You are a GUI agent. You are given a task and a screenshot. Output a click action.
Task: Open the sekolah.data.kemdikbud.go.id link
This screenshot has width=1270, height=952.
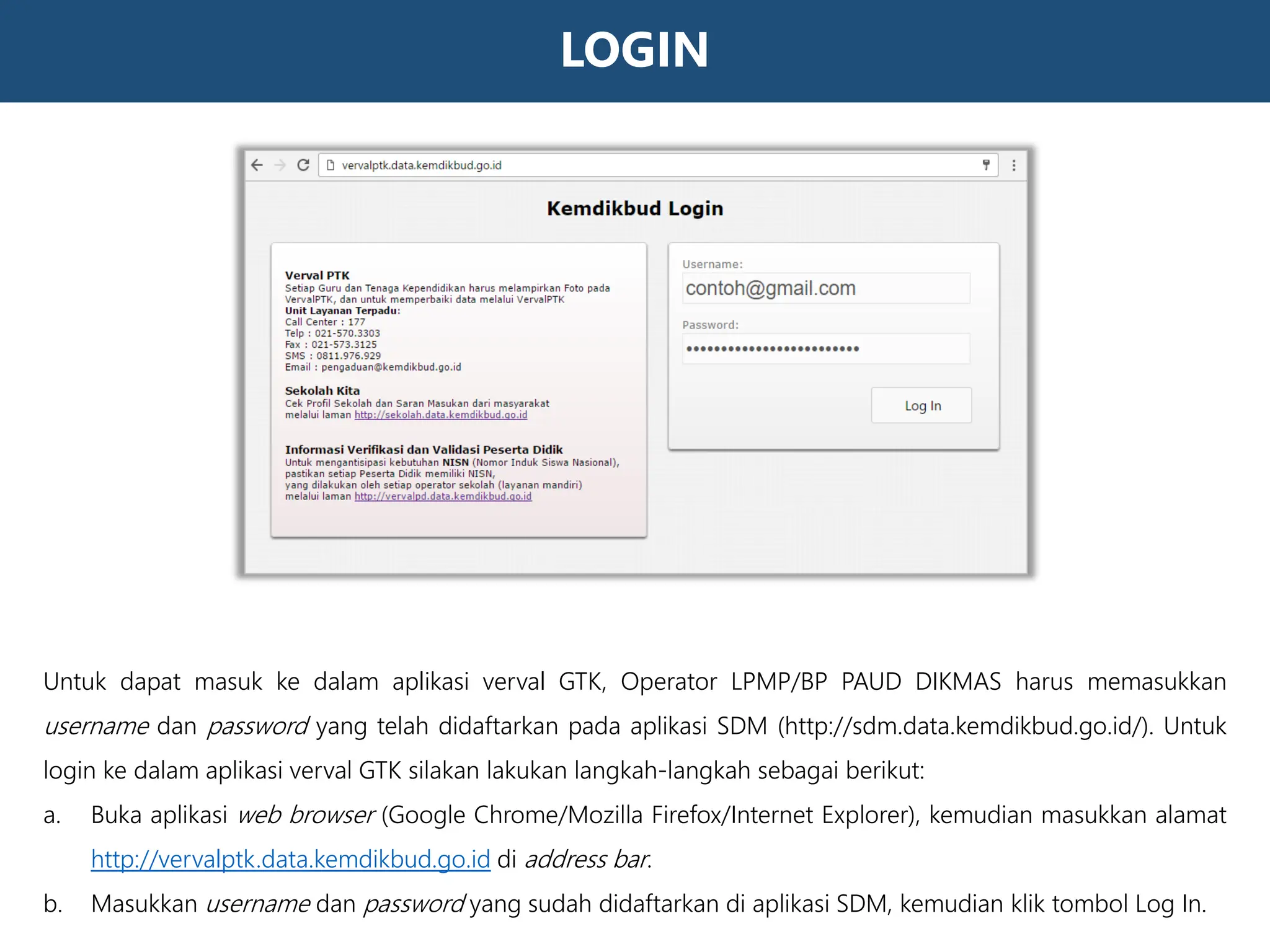tap(441, 415)
